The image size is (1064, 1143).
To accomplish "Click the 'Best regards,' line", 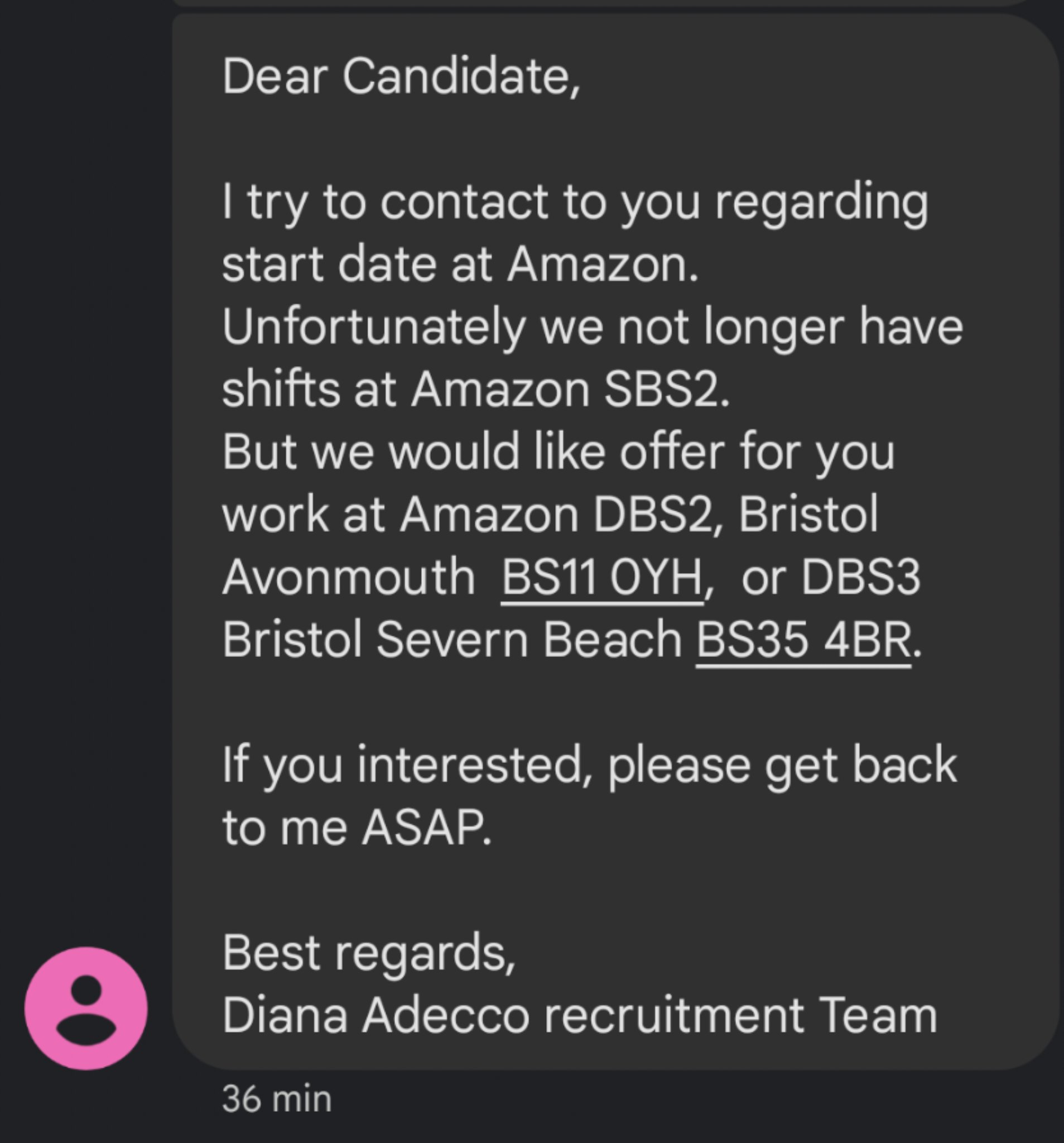I will [368, 953].
